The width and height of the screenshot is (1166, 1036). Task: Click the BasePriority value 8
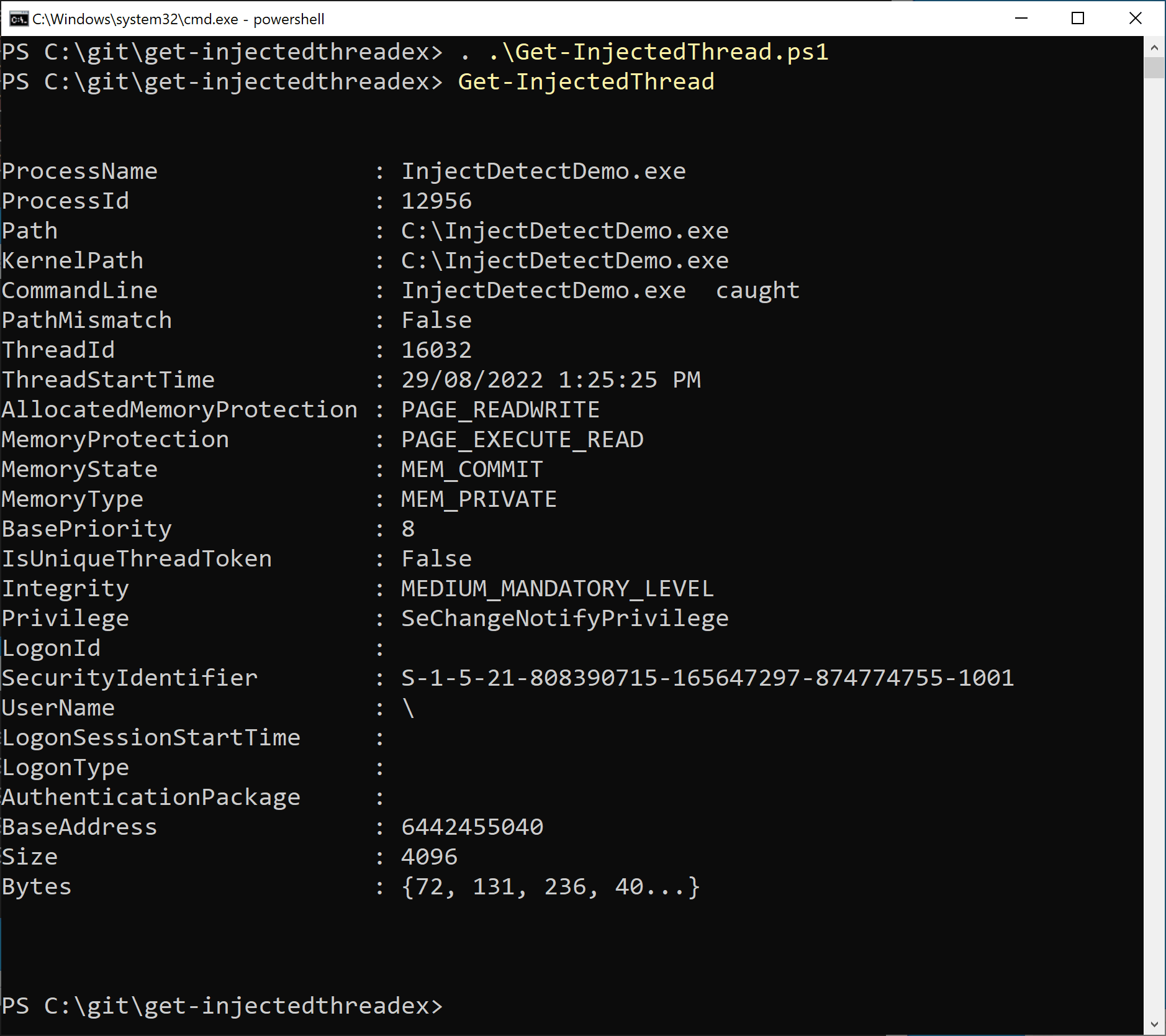click(408, 529)
